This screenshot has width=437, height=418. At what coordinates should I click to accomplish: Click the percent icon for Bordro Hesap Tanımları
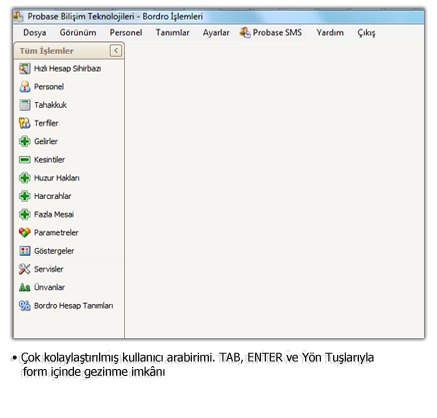point(25,305)
